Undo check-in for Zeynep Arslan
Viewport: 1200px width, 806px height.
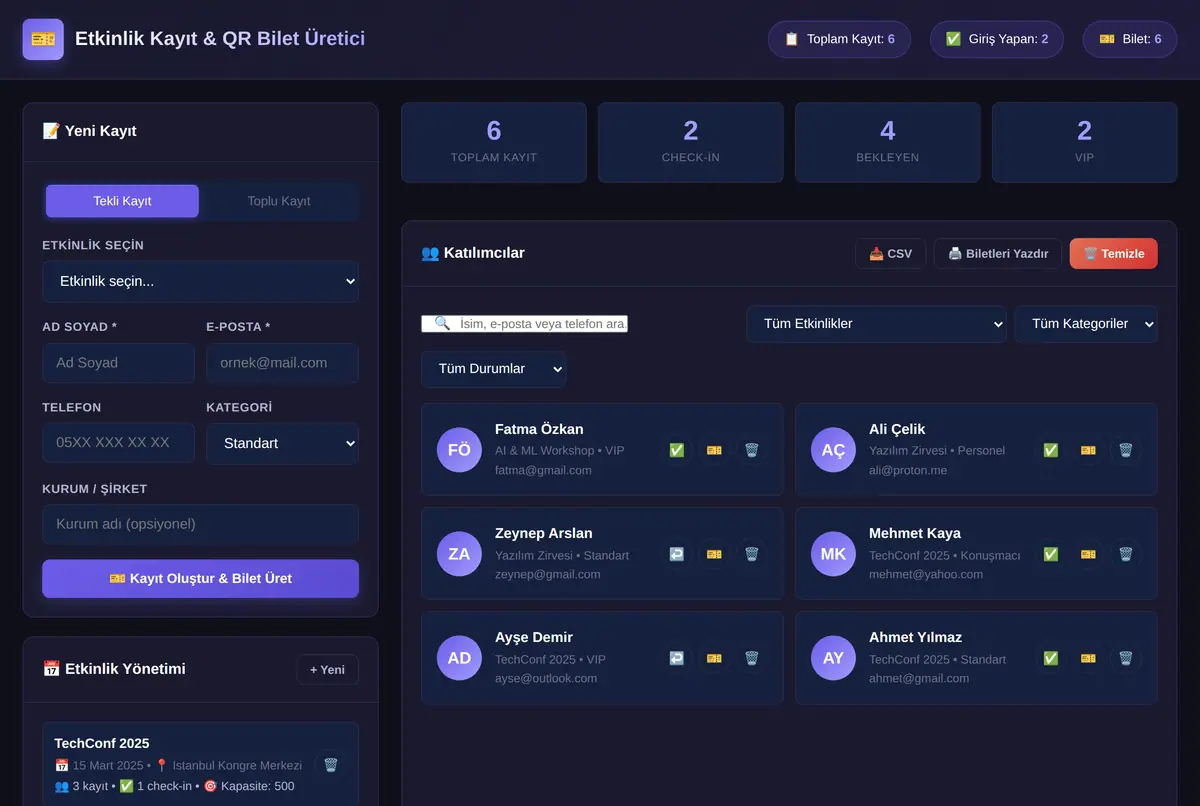tap(676, 554)
